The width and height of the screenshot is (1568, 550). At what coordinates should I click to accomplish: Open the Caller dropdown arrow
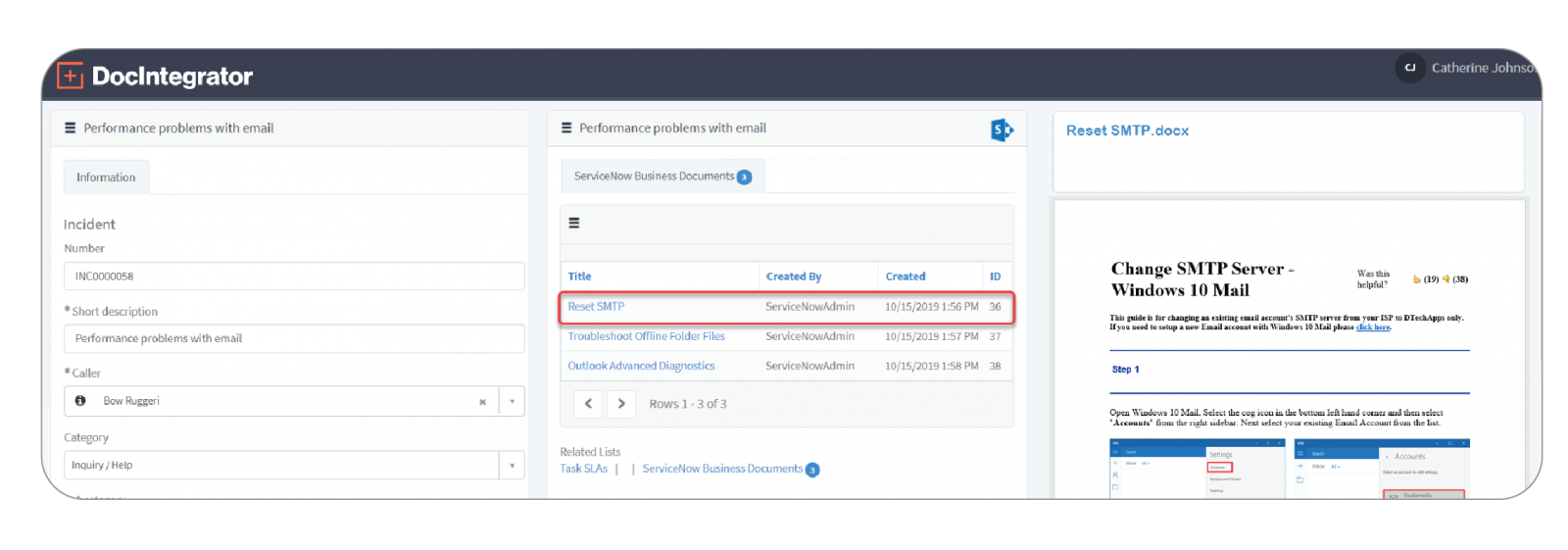point(512,401)
